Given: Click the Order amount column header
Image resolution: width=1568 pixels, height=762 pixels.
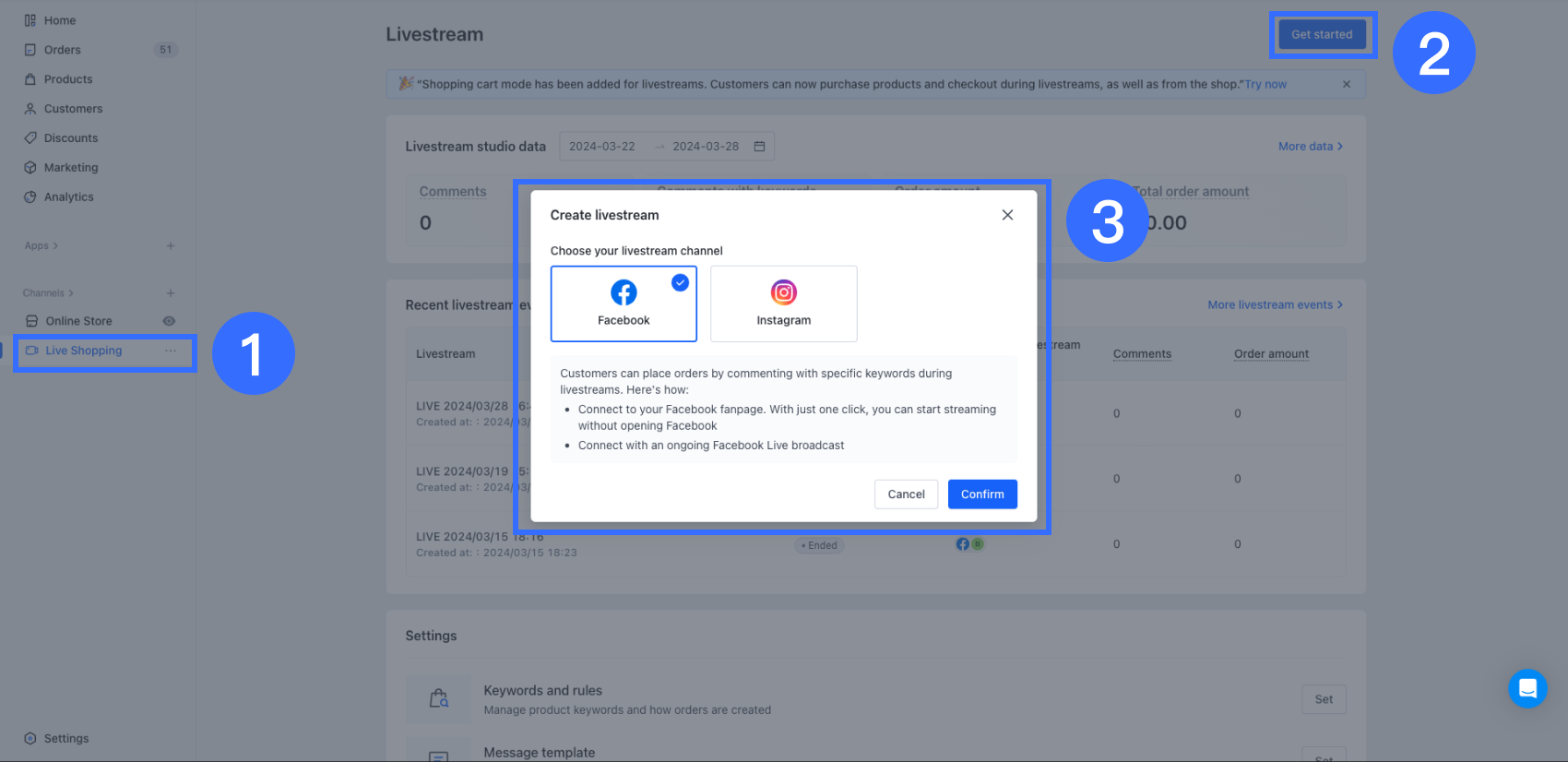Looking at the screenshot, I should click(1271, 354).
